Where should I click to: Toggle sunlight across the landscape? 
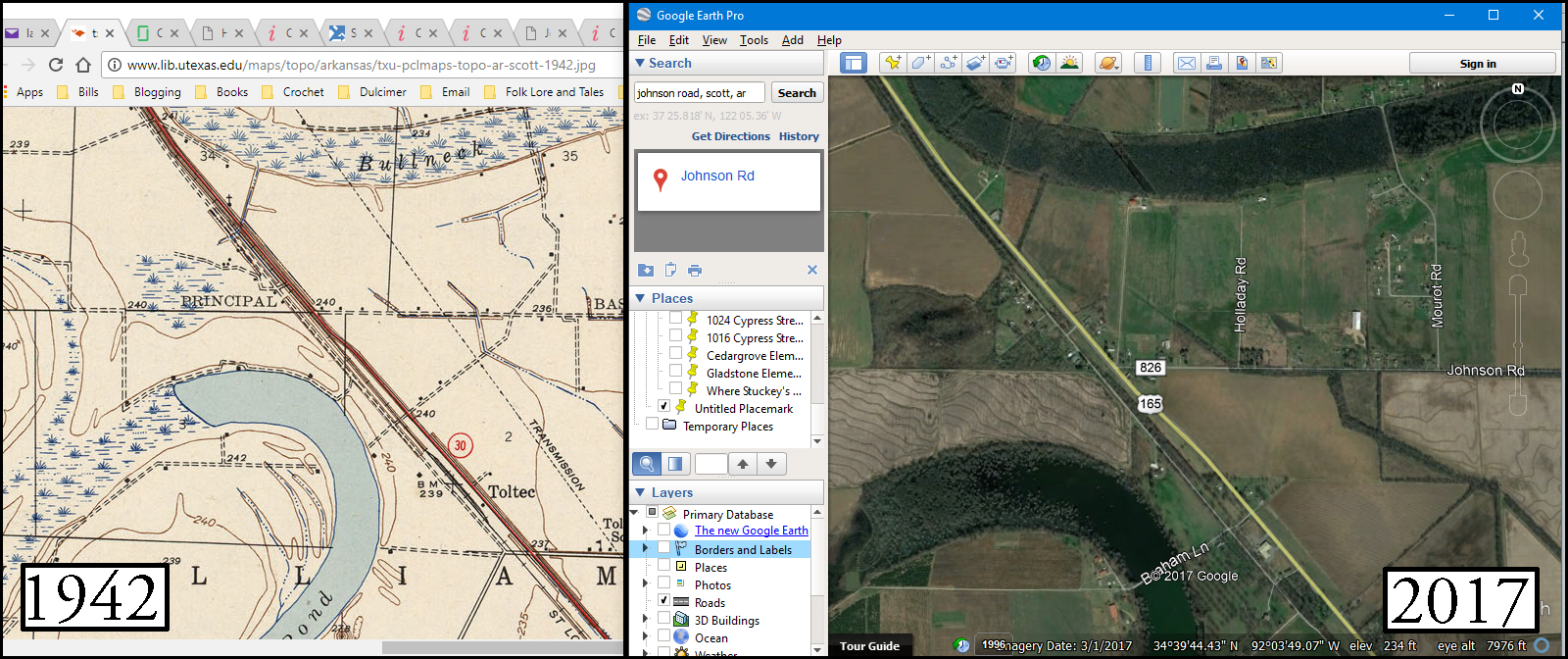[x=1069, y=63]
